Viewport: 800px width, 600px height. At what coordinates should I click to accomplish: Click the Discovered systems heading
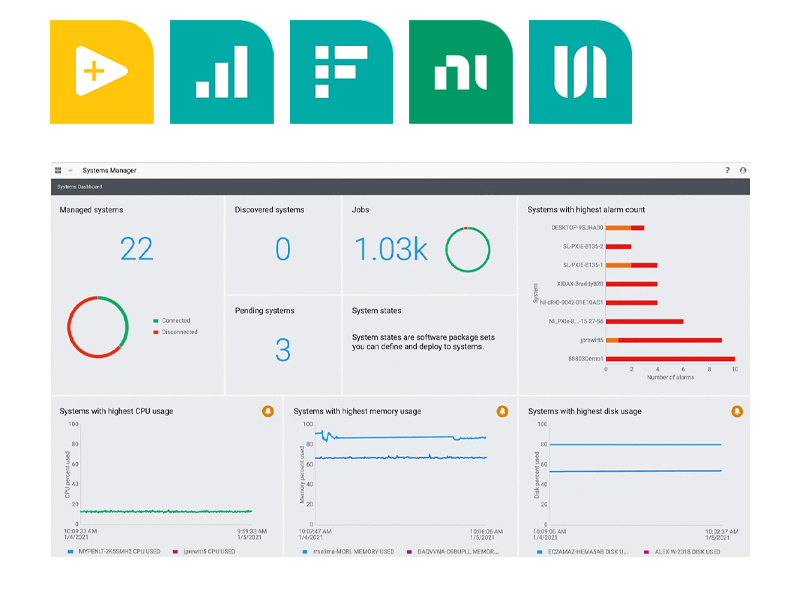pyautogui.click(x=269, y=210)
